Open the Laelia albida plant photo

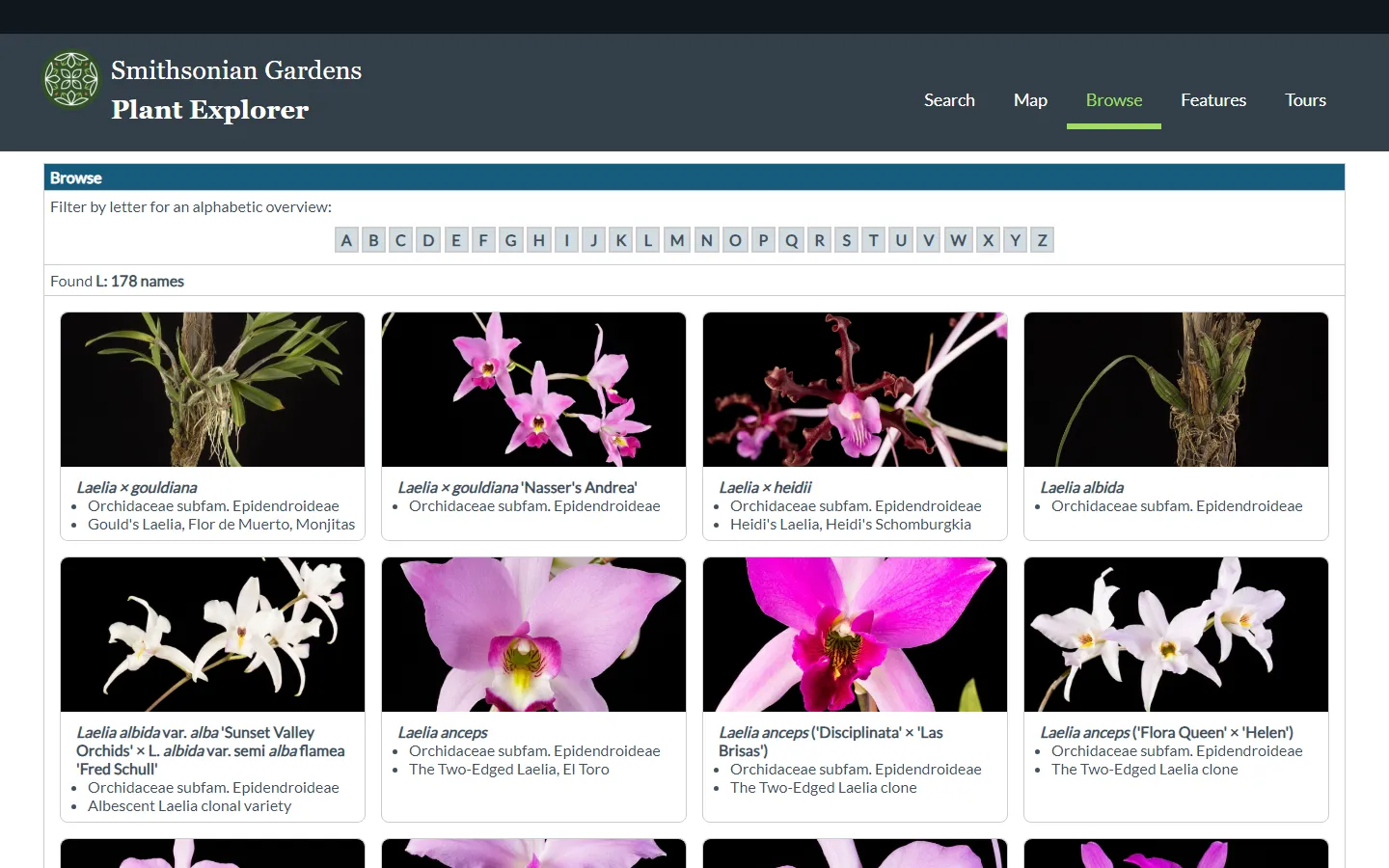(1176, 390)
